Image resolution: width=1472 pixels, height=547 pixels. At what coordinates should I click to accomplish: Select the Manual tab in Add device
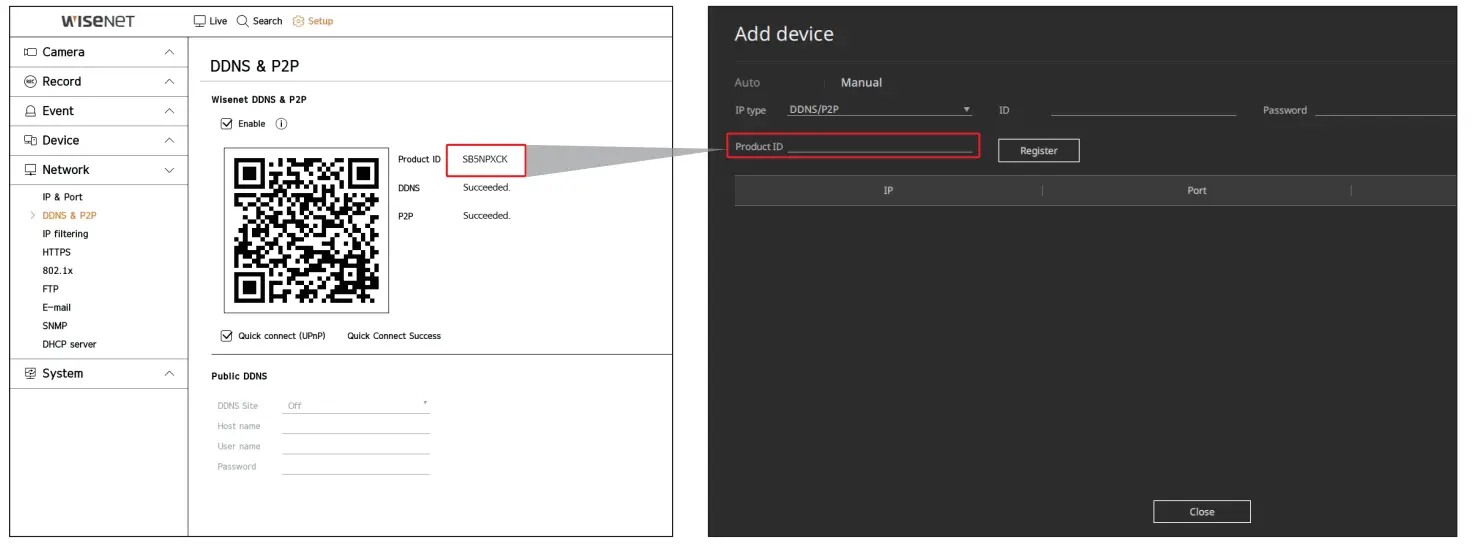(861, 83)
